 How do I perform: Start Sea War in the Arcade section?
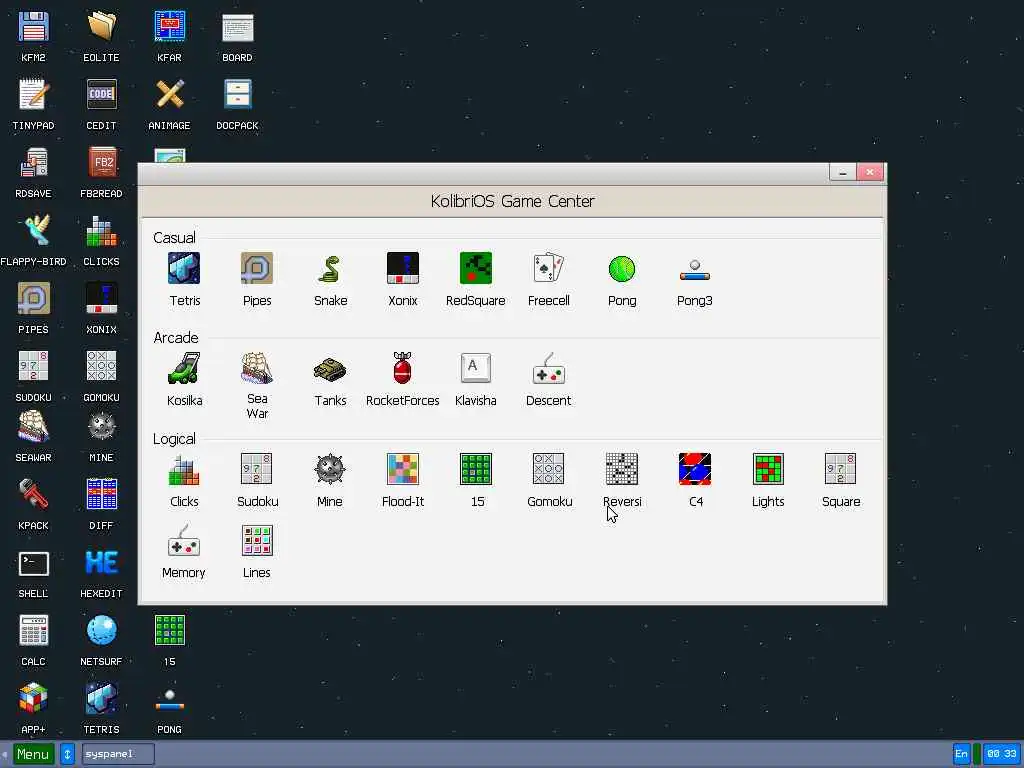click(257, 368)
